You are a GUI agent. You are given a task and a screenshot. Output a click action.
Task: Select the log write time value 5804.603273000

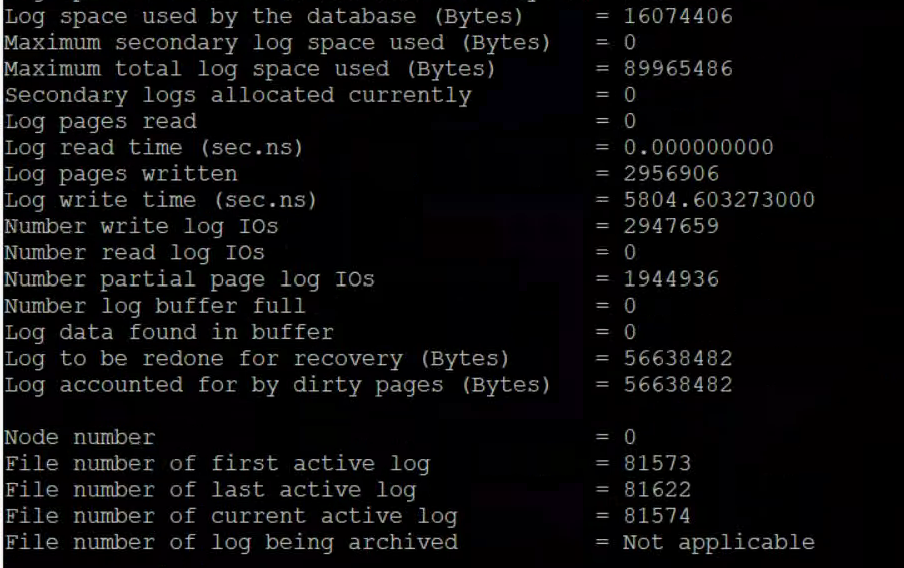click(718, 200)
